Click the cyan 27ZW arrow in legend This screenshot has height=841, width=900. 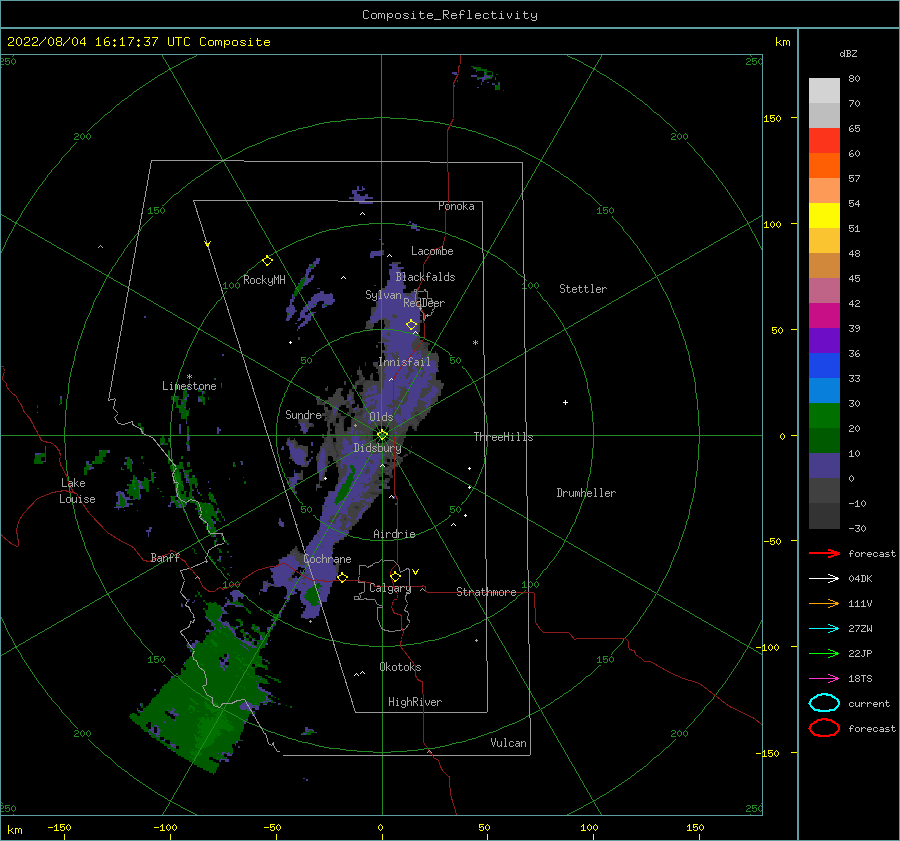pyautogui.click(x=824, y=628)
